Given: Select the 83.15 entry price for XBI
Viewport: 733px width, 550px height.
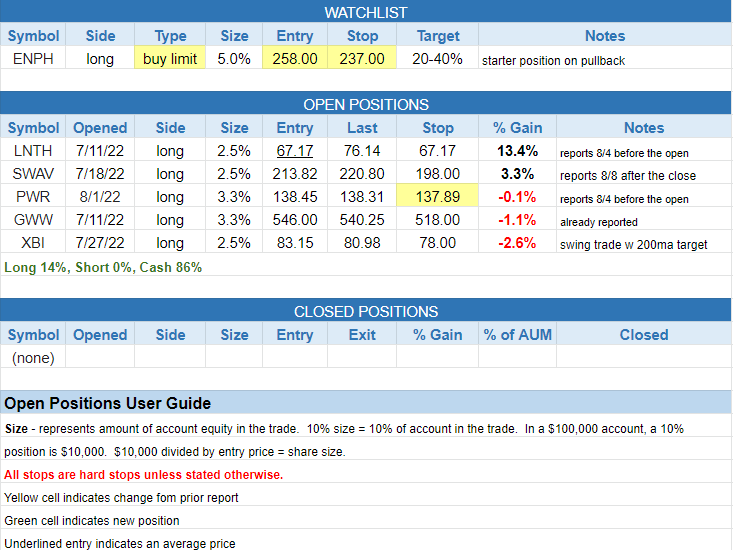Looking at the screenshot, I should [295, 243].
